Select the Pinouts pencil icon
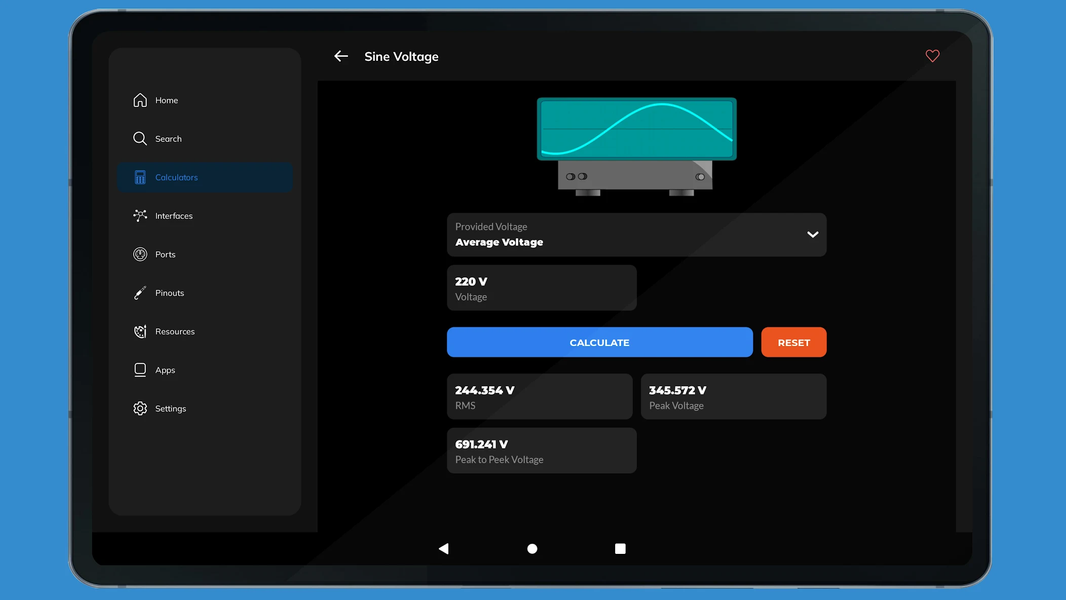Viewport: 1066px width, 600px height. (x=140, y=292)
